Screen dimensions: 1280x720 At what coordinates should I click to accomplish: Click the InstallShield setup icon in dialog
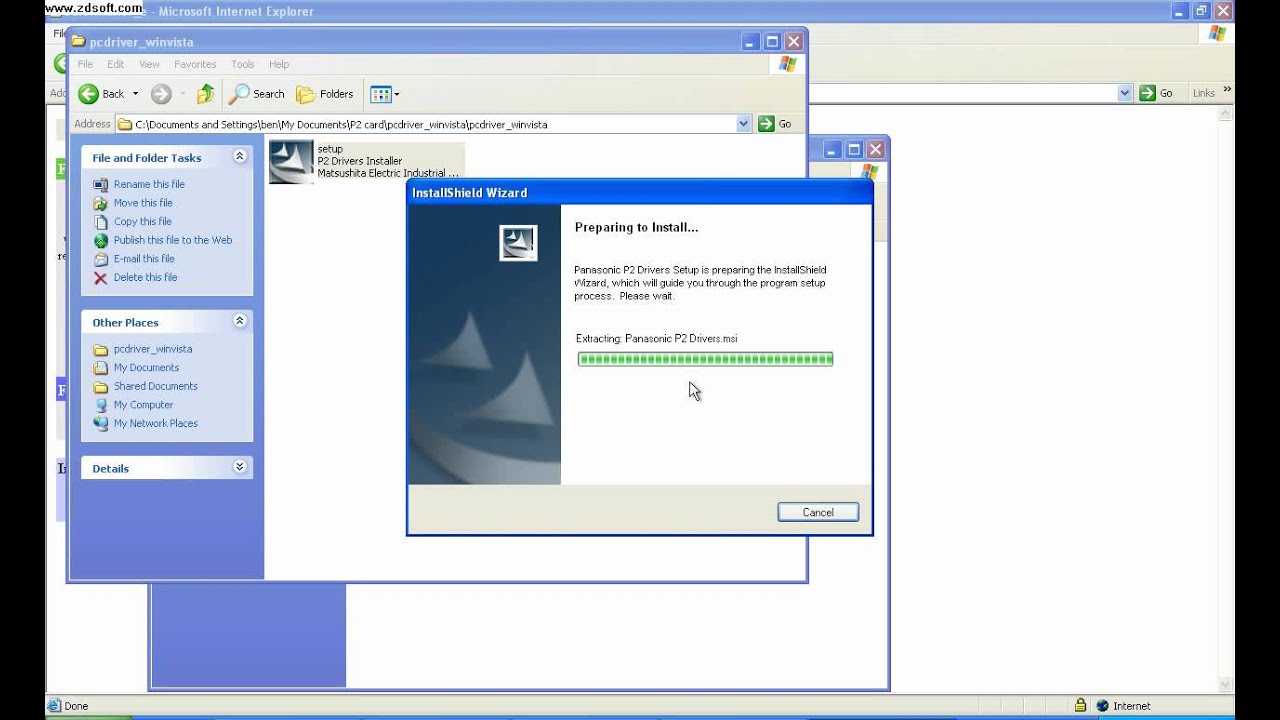(518, 243)
